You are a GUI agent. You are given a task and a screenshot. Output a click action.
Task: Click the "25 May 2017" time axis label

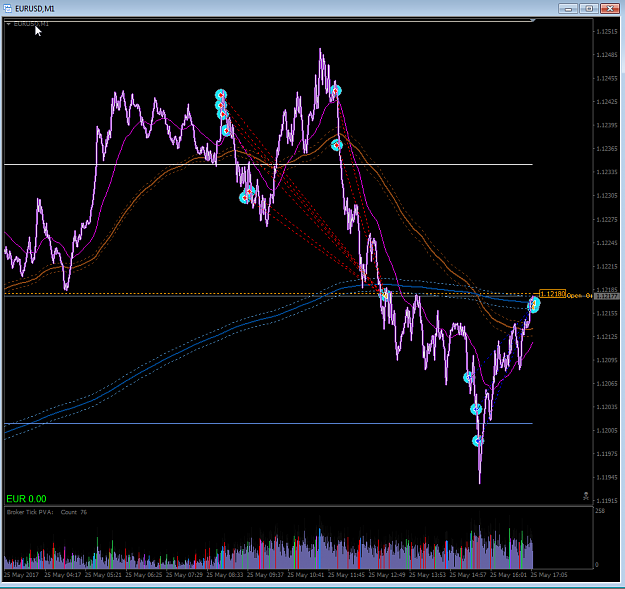click(x=21, y=575)
